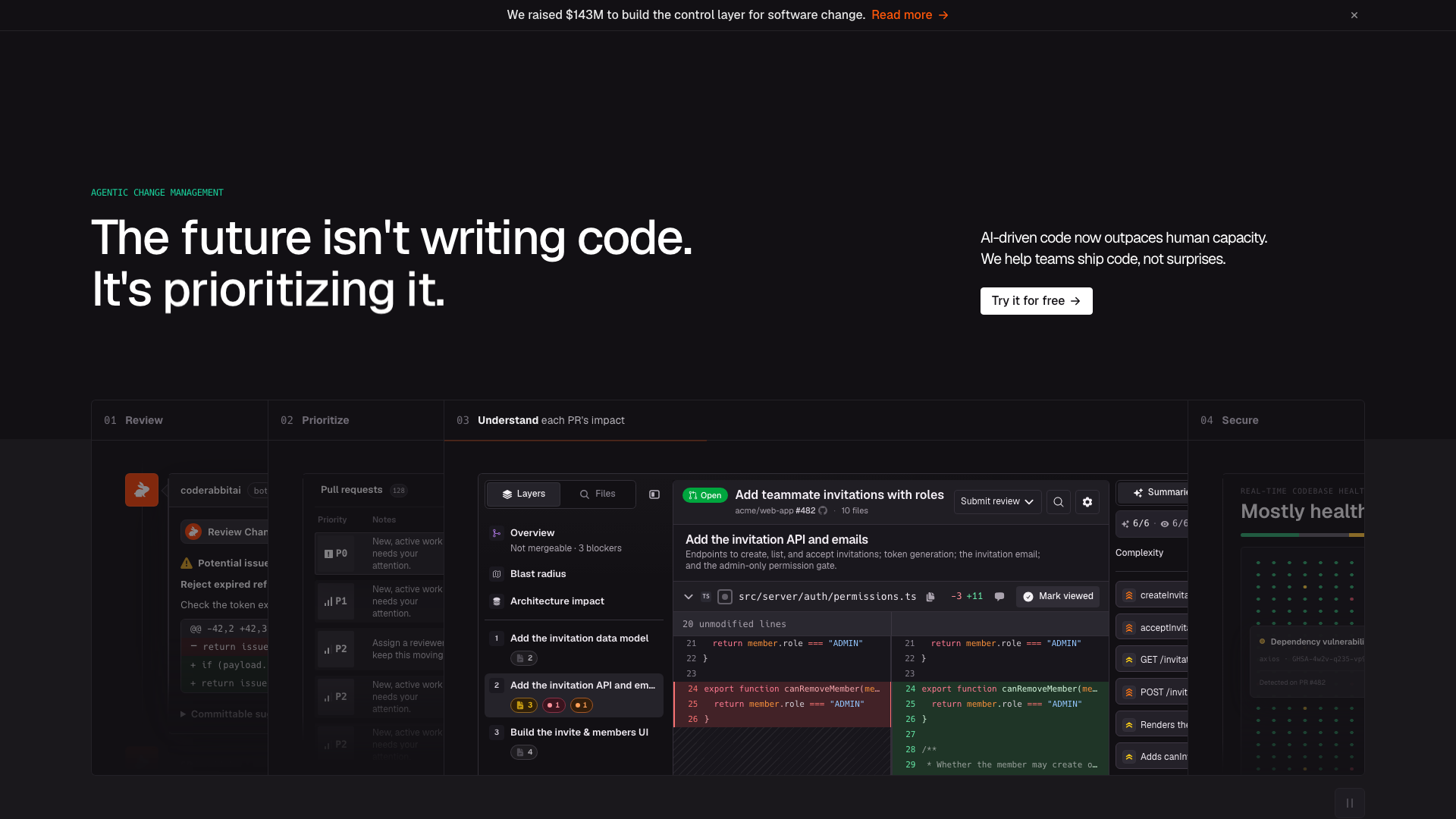The height and width of the screenshot is (819, 1456).
Task: Click the Summarize sparkle button
Action: [x=1153, y=493]
